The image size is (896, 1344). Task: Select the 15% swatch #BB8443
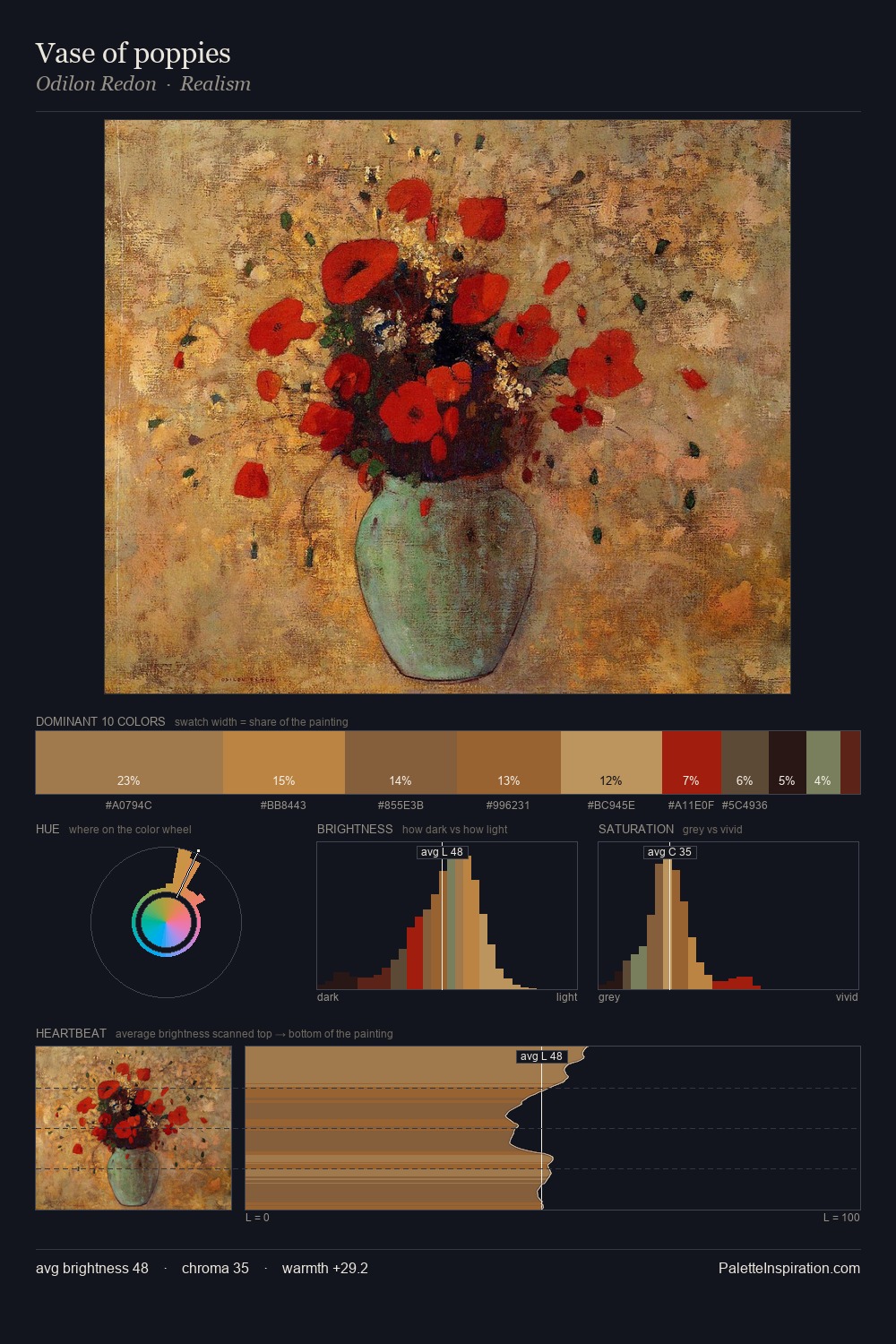click(x=284, y=762)
